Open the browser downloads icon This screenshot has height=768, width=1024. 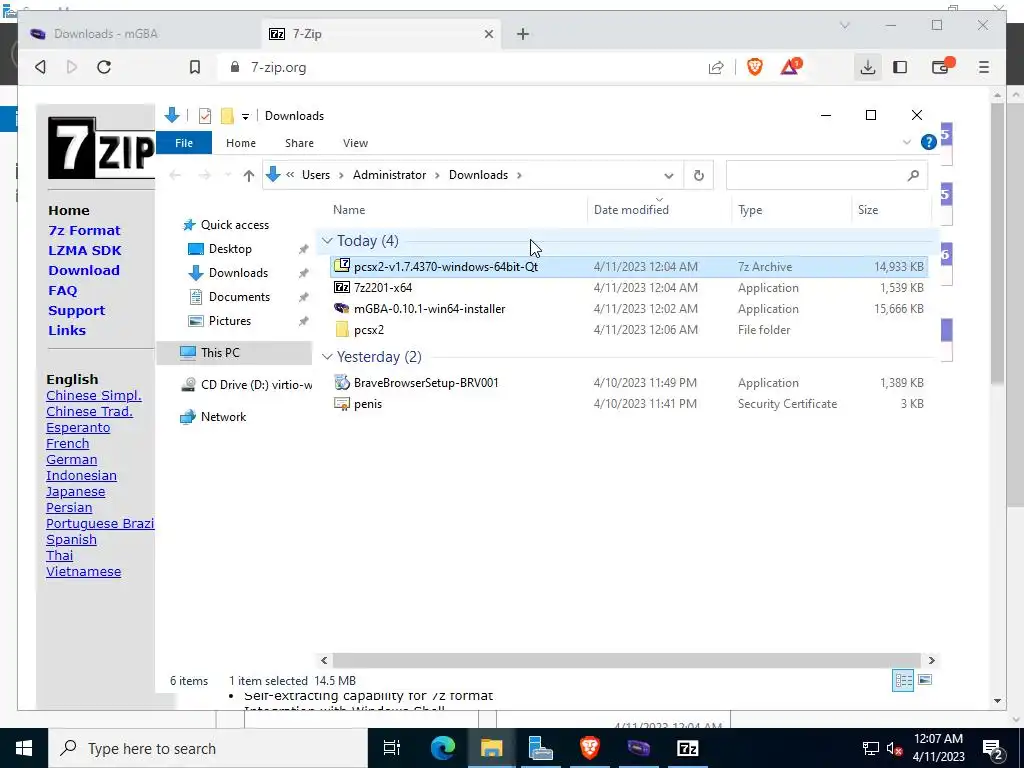(867, 67)
